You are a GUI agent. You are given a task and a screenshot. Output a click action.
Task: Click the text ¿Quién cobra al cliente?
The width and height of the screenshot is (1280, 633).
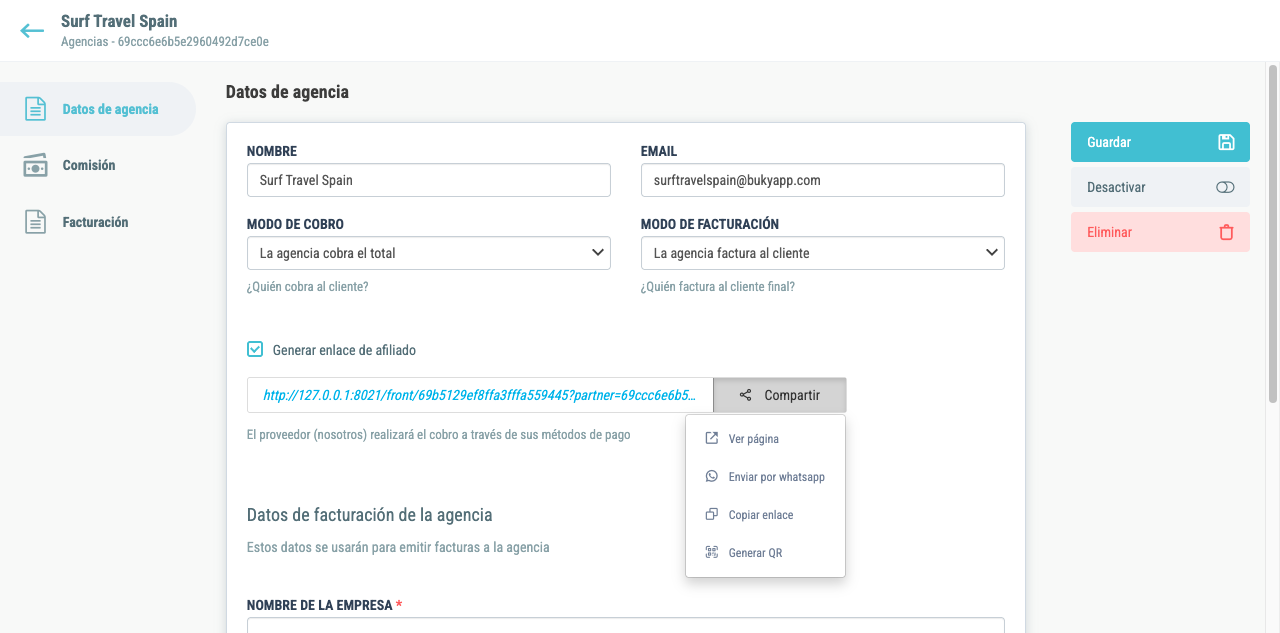pos(308,287)
